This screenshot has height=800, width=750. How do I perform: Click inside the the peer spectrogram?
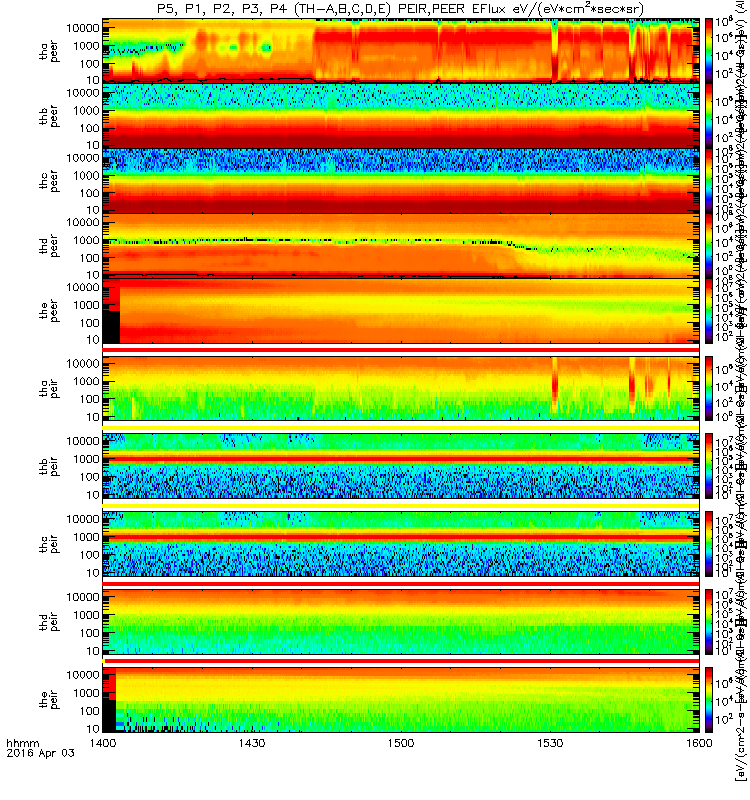401,310
